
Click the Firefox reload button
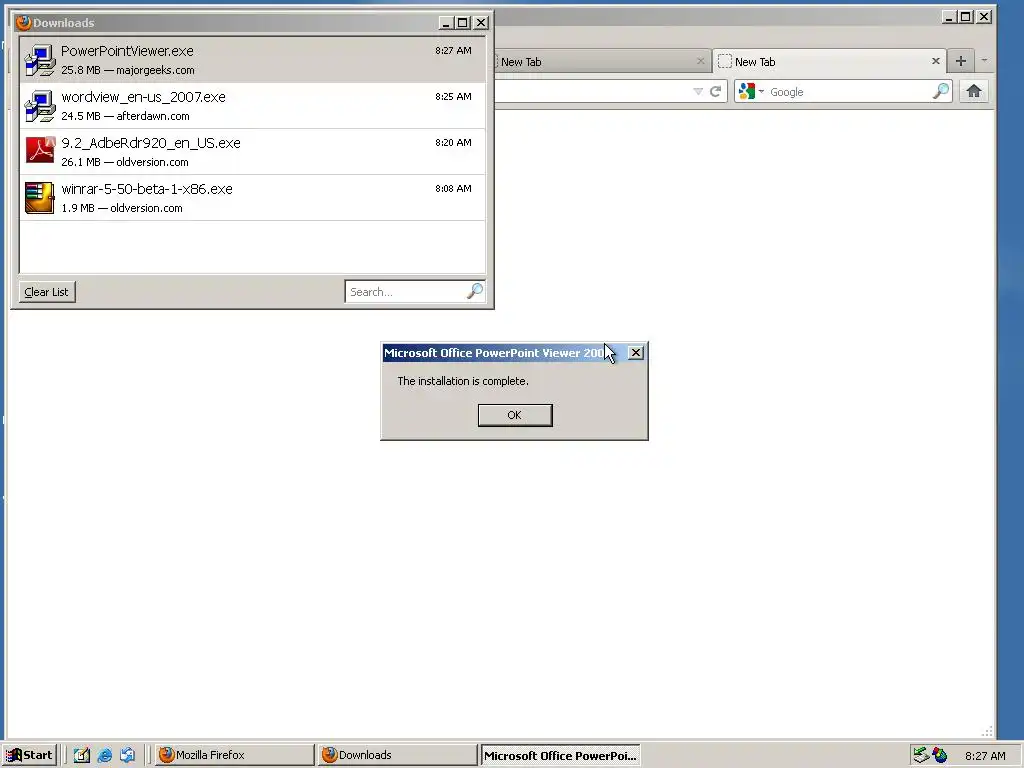coord(716,91)
